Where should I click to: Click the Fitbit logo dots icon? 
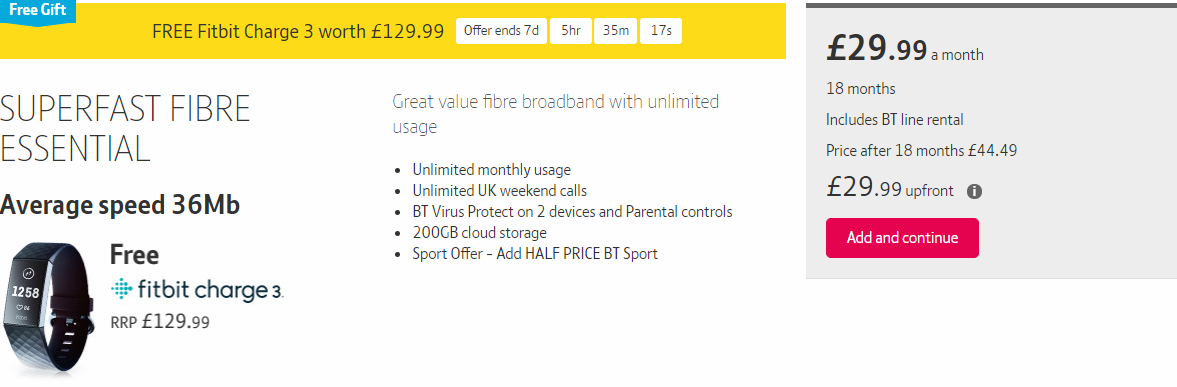tap(122, 290)
